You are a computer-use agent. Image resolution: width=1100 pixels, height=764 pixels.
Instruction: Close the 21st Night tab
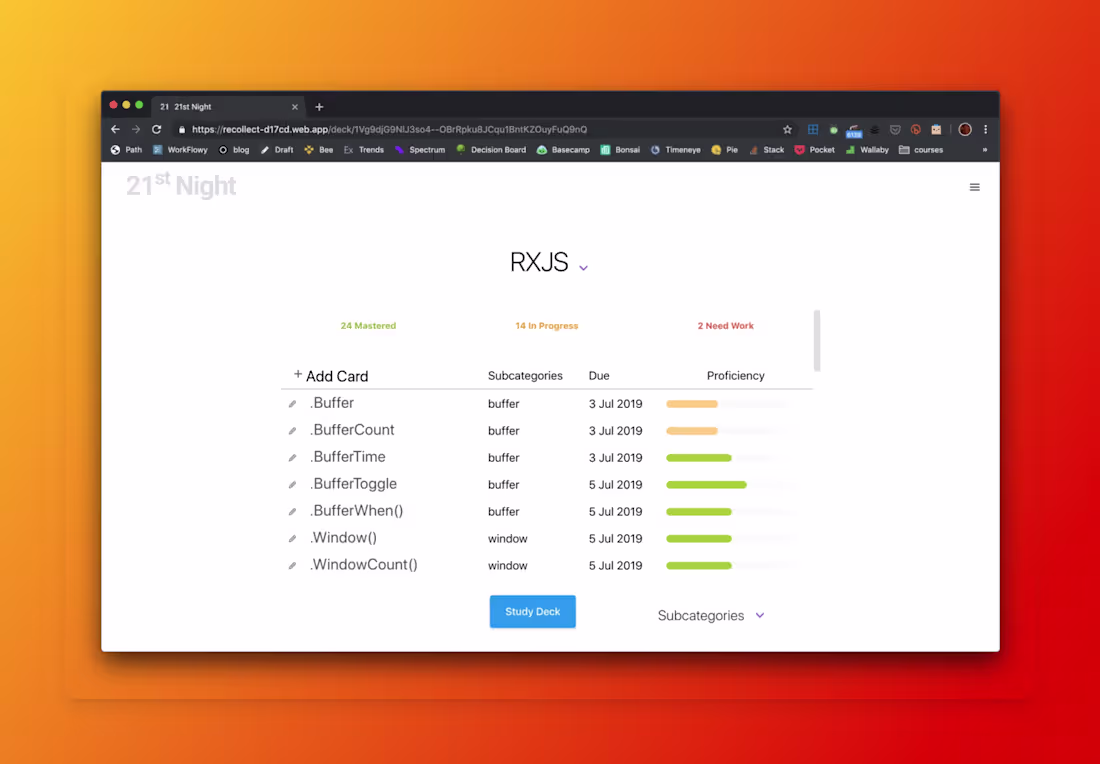click(295, 107)
